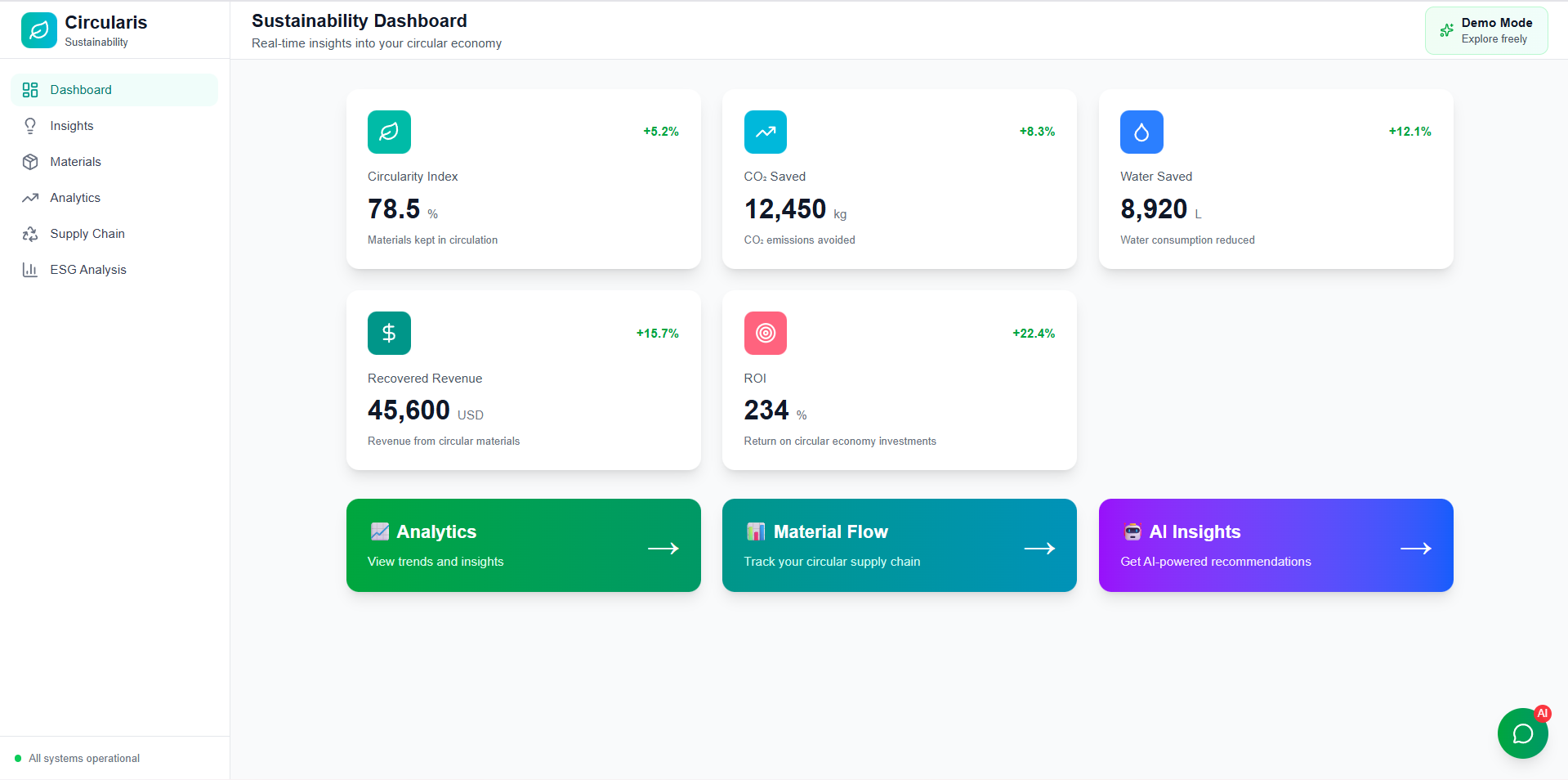Viewport: 1568px width, 780px height.
Task: Click the ROI 234 value
Action: pos(766,410)
